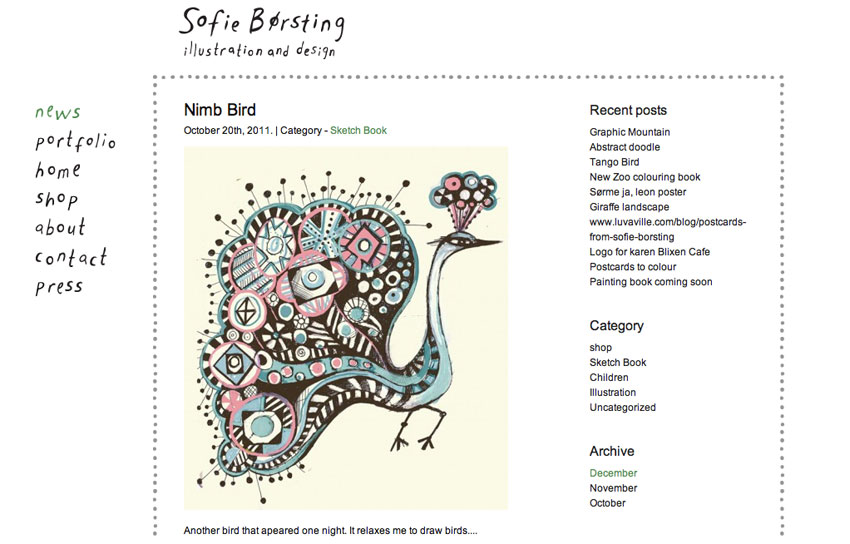Open the news navigation item
This screenshot has width=850, height=544.
[58, 112]
